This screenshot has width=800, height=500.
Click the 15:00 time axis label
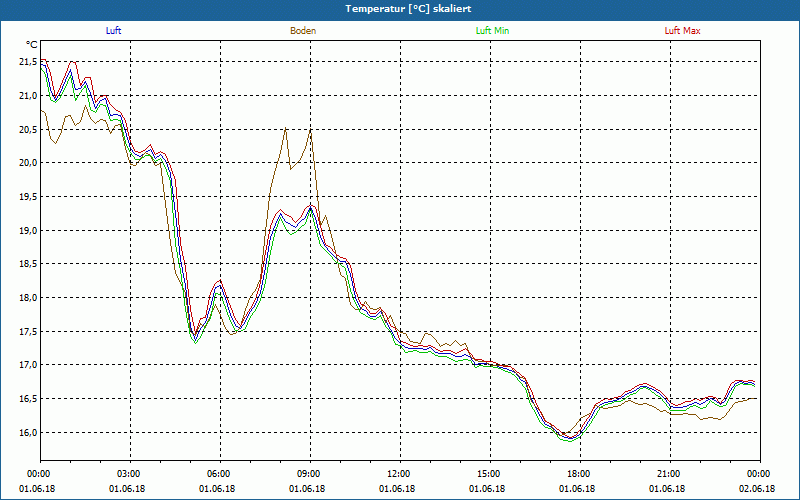pos(490,474)
